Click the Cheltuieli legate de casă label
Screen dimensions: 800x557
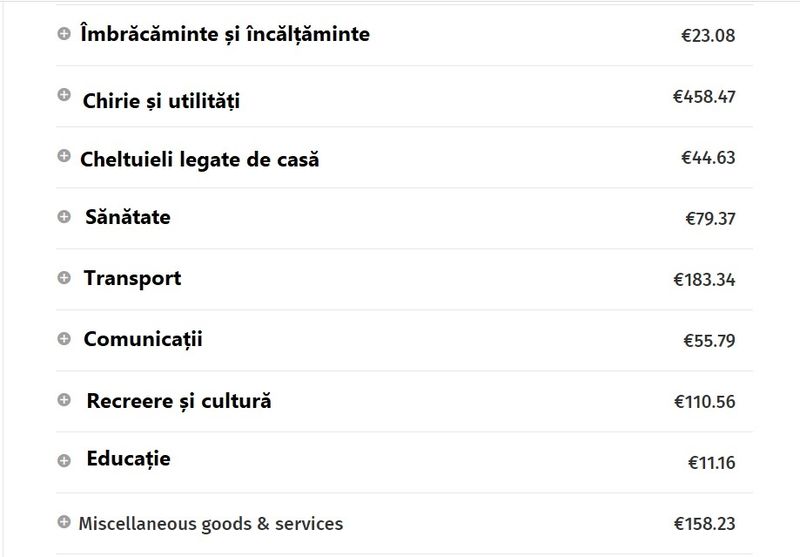pyautogui.click(x=199, y=159)
